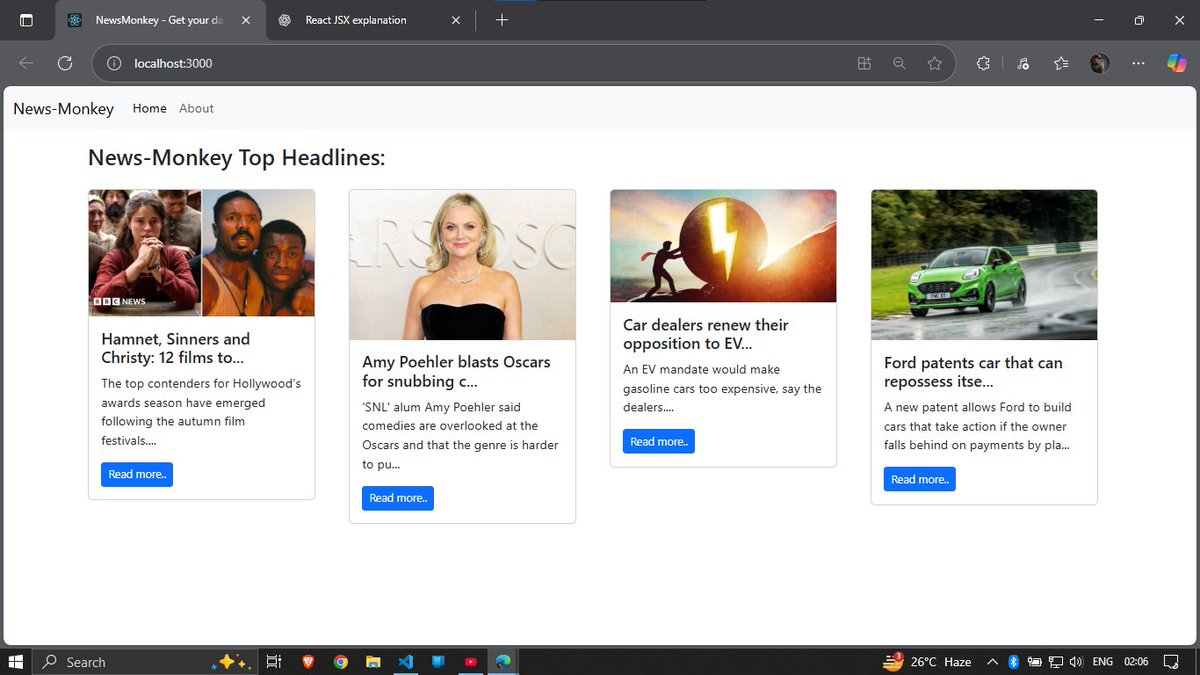
Task: Switch to React JSX explanation tab
Action: click(370, 20)
